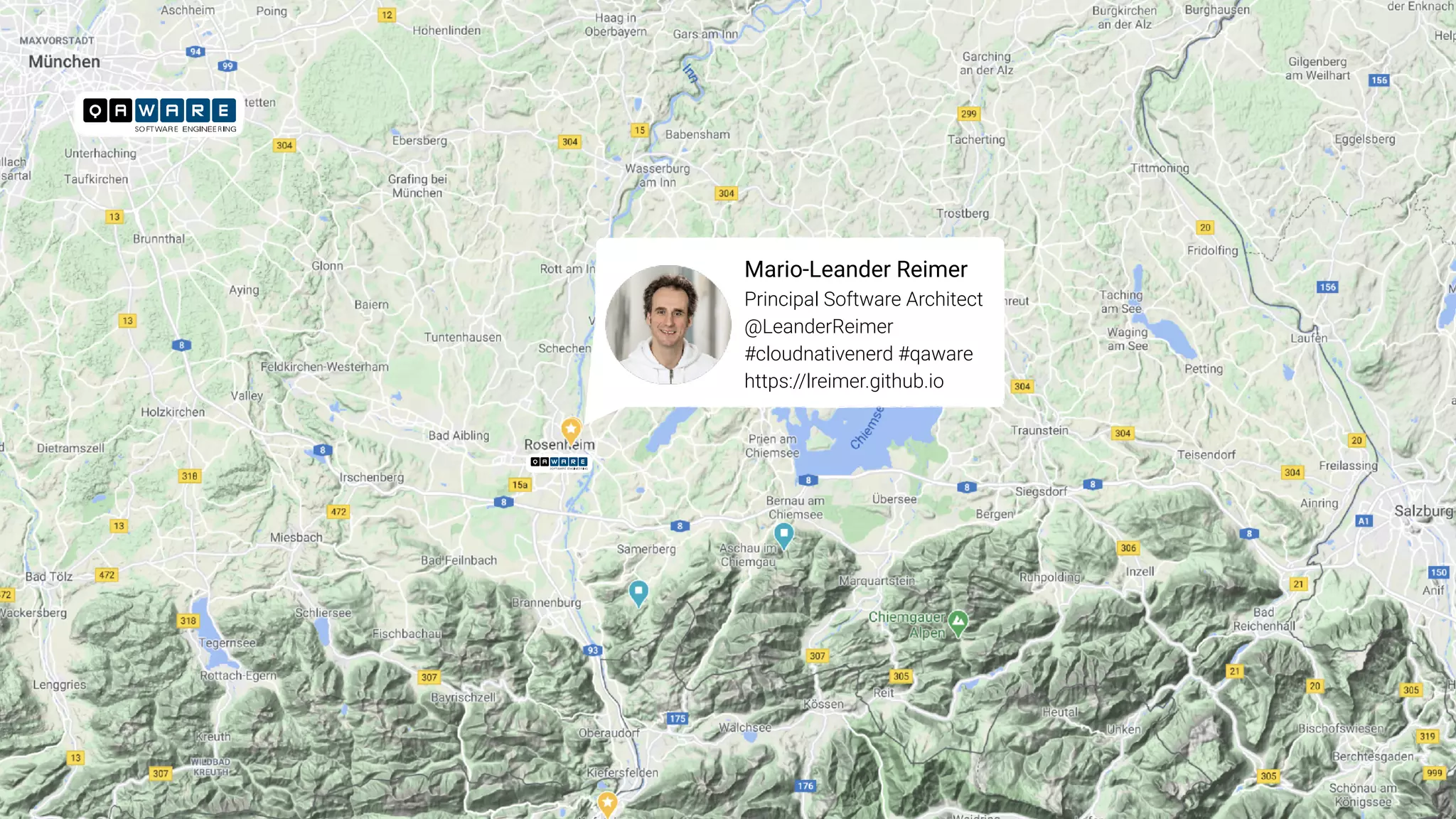Click the #qaware hashtag
Viewport: 1456px width, 819px height.
click(x=936, y=354)
